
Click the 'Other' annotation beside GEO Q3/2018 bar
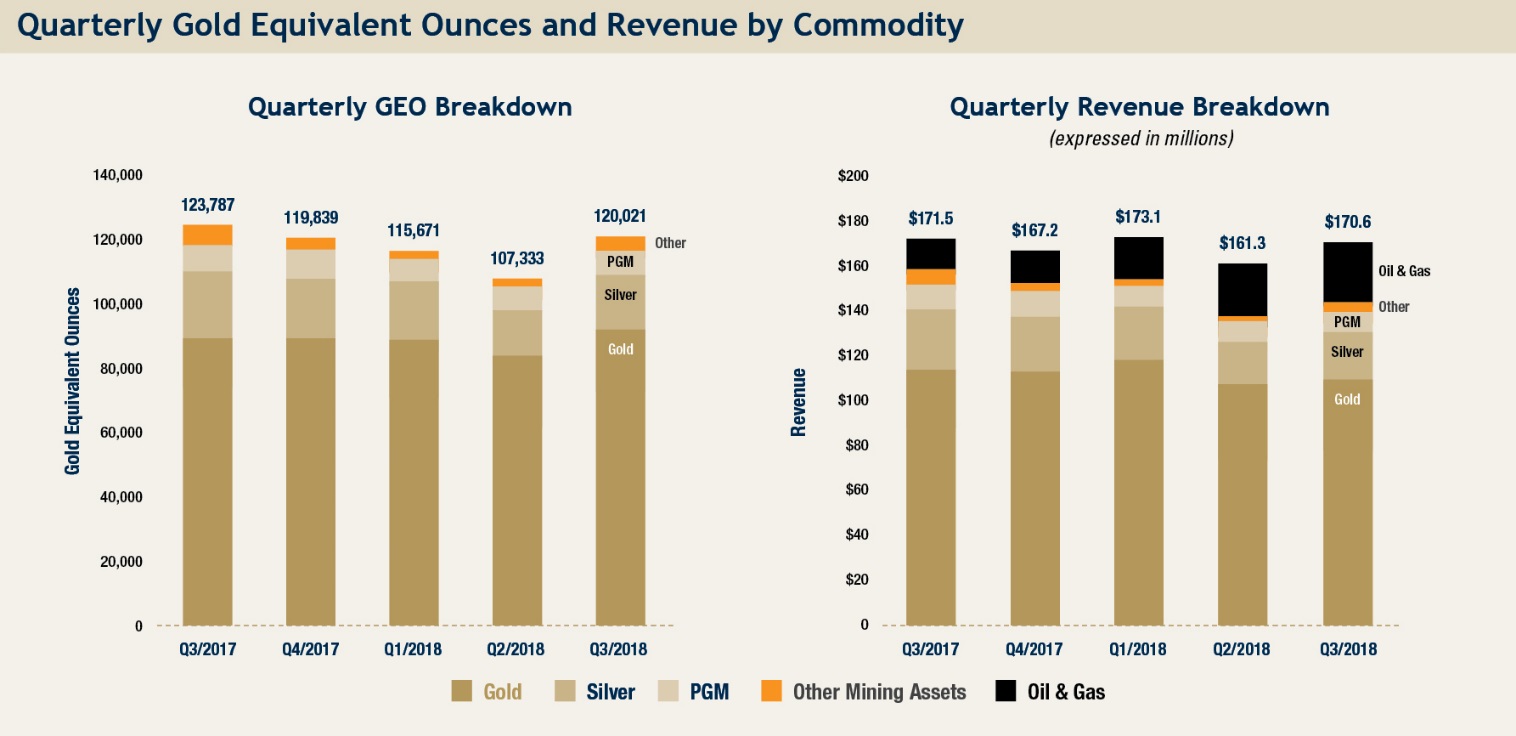(670, 243)
